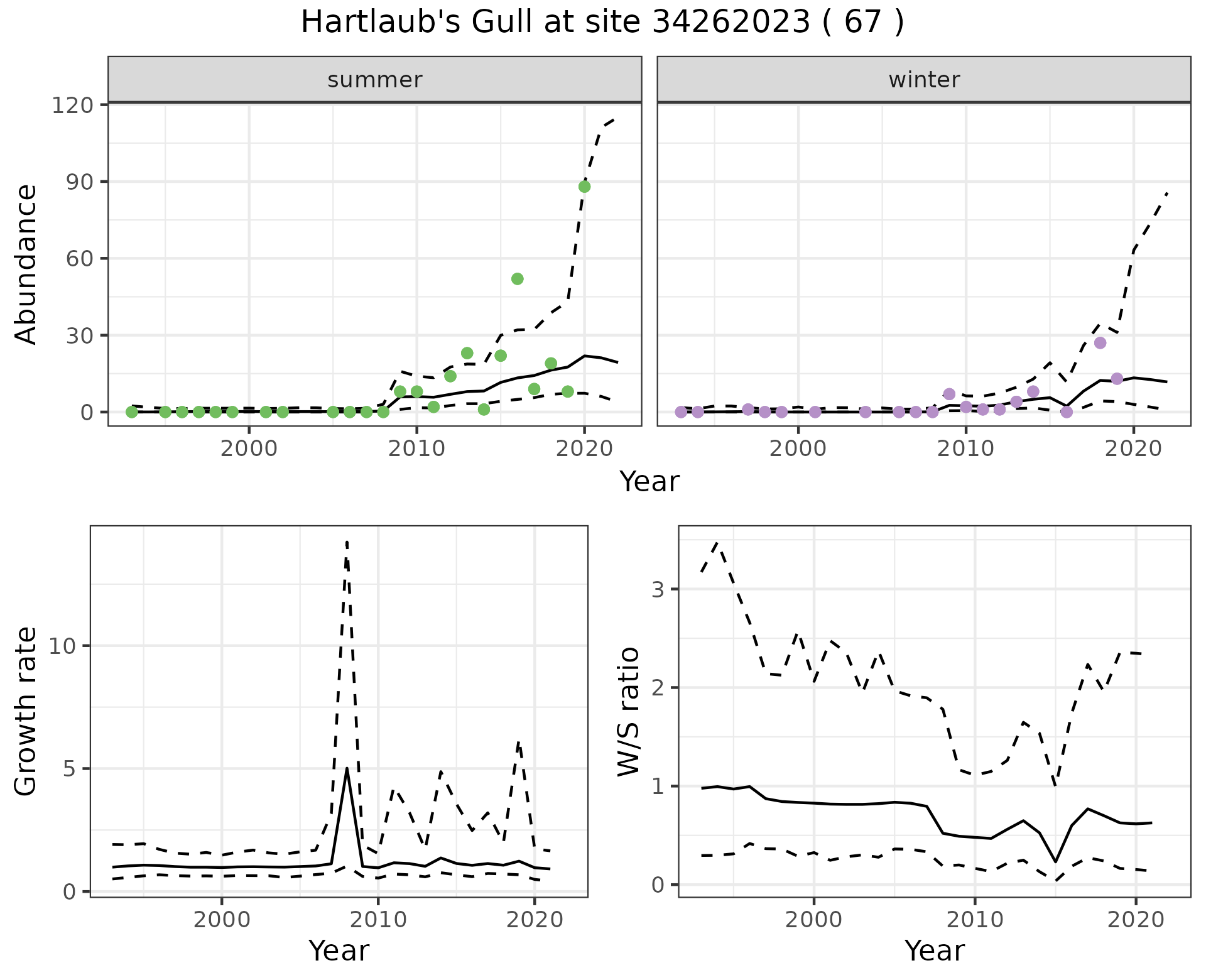Viewport: 1206px width, 980px height.
Task: Click the W/S ratio minimum dip near 2015
Action: point(1055,861)
